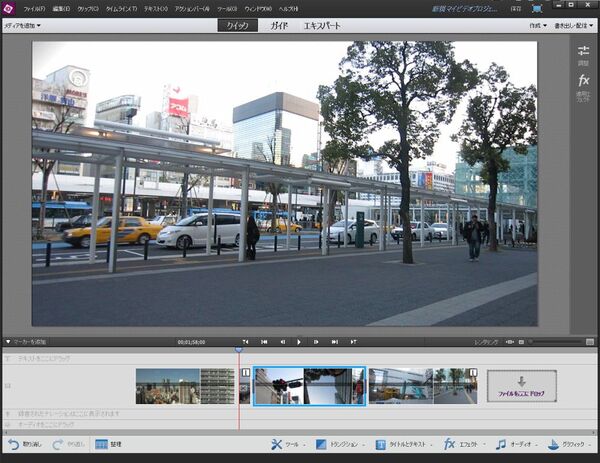600x463 pixels.
Task: Click the timeline zoom slider
Action: coord(555,342)
